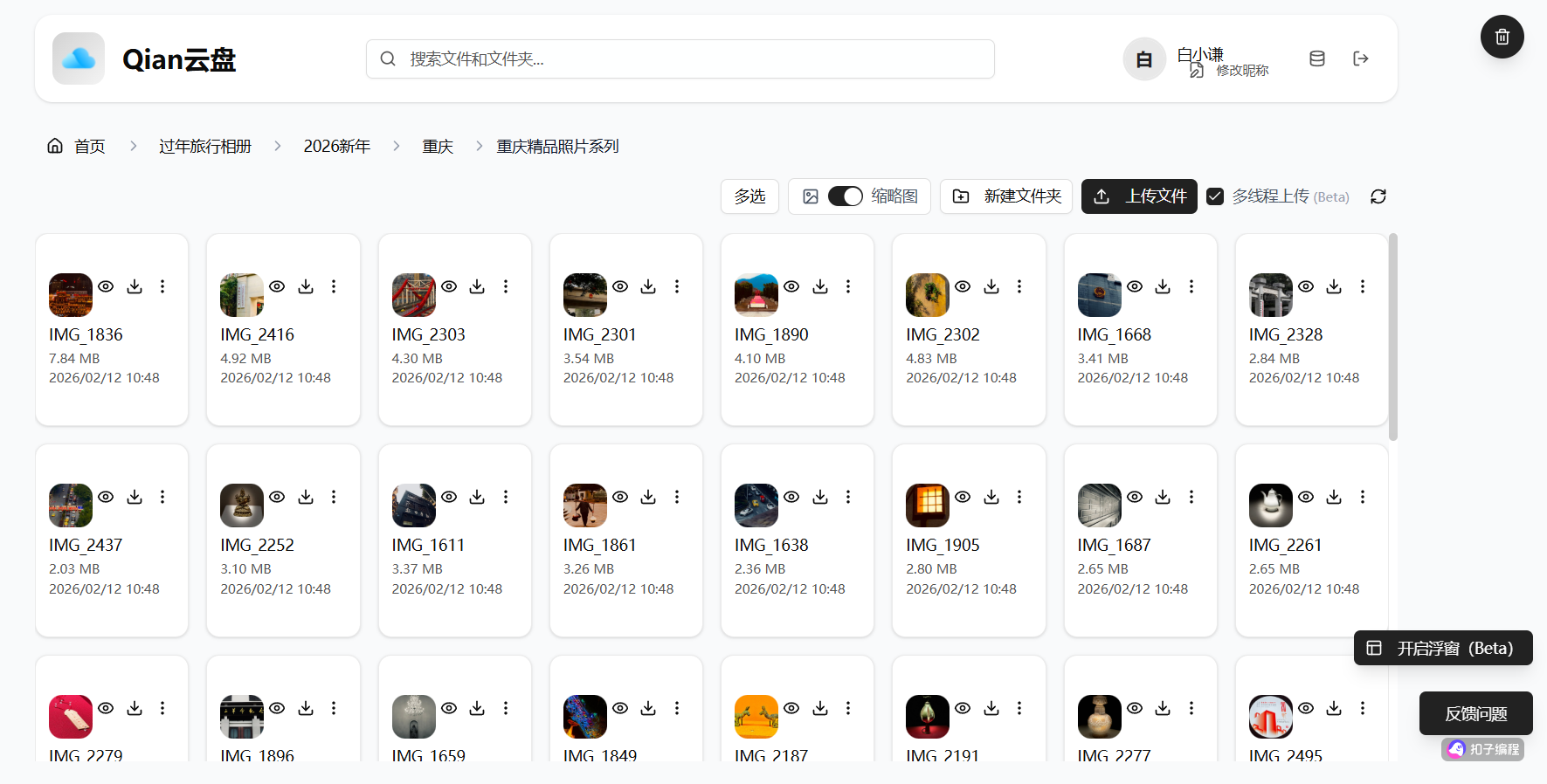Download IMG_1905 file

click(991, 497)
